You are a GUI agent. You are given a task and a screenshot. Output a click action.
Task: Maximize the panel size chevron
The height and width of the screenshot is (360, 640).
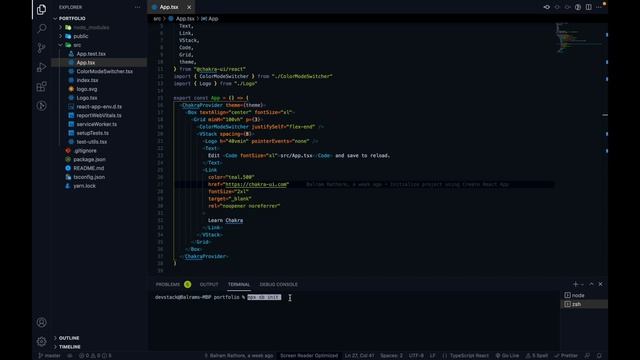(x=591, y=284)
